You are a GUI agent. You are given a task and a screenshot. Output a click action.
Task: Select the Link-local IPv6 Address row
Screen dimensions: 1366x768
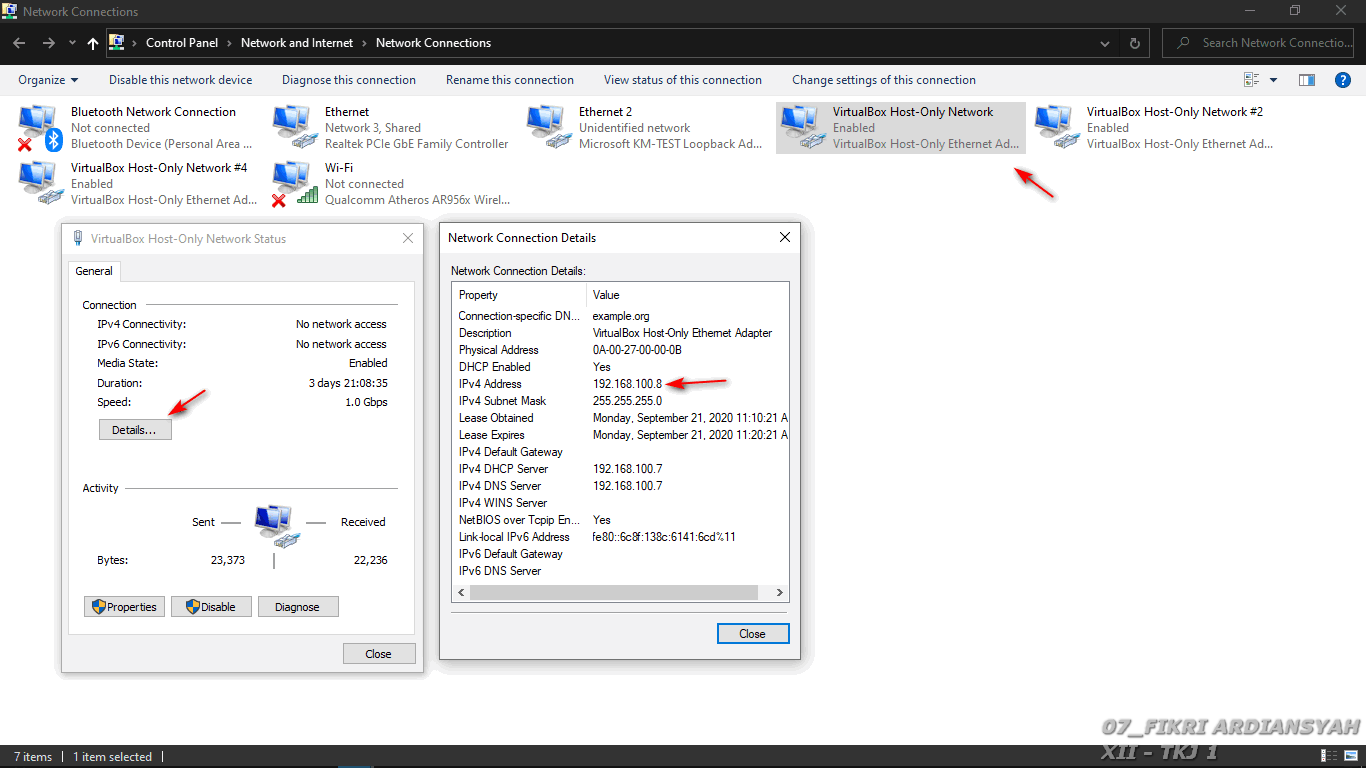click(x=621, y=537)
